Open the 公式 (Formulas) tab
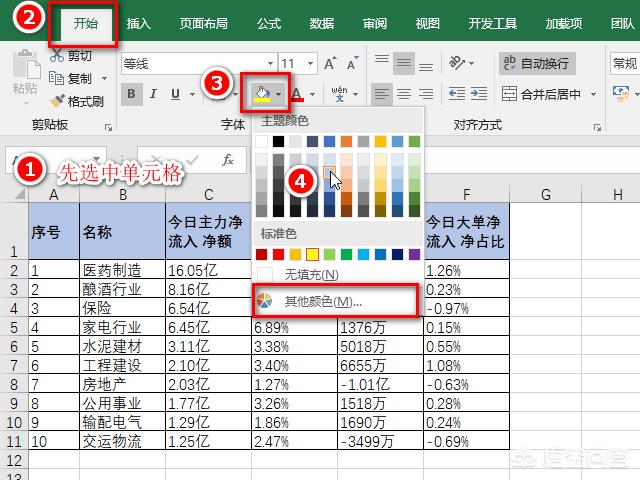The image size is (640, 480). pos(269,24)
